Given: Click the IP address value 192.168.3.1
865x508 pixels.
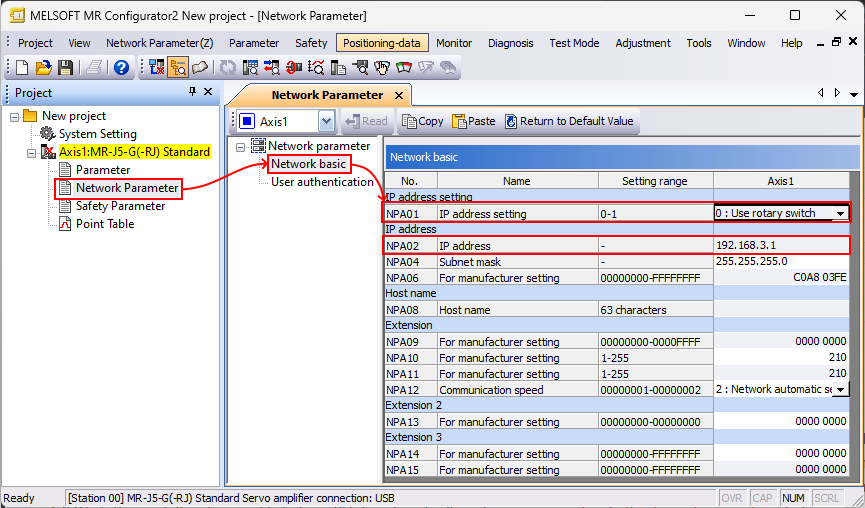Looking at the screenshot, I should click(781, 245).
